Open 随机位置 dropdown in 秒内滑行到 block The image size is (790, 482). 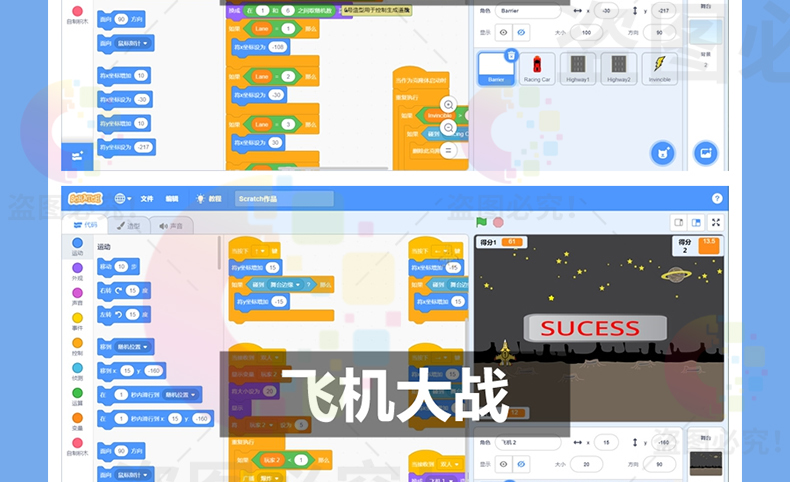pos(180,394)
